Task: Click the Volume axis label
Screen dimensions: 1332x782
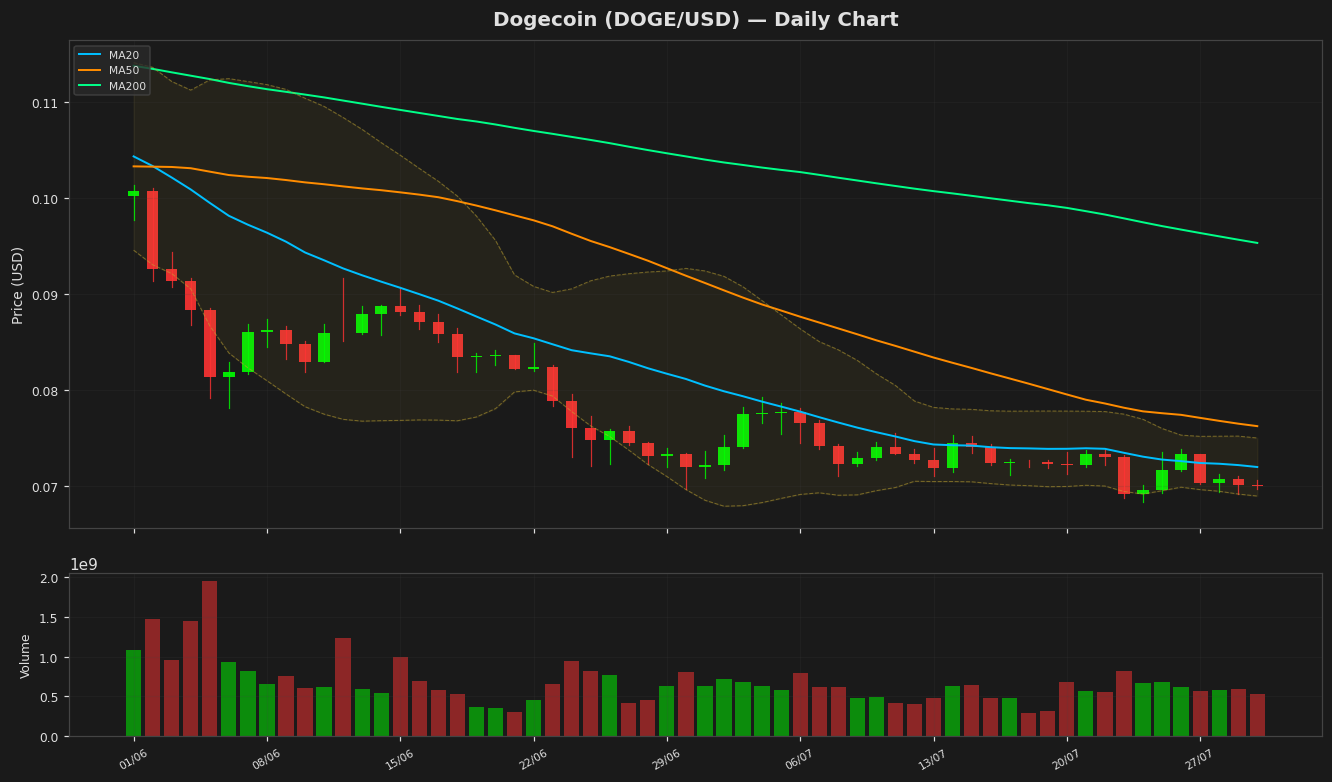Action: coord(26,656)
